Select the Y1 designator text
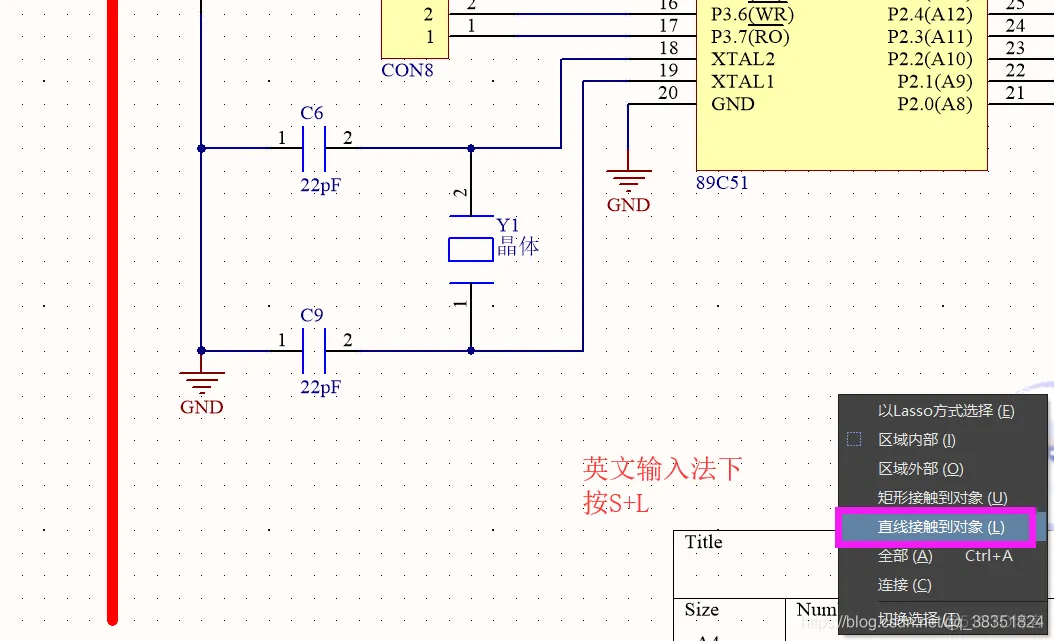The width and height of the screenshot is (1054, 641). [508, 224]
